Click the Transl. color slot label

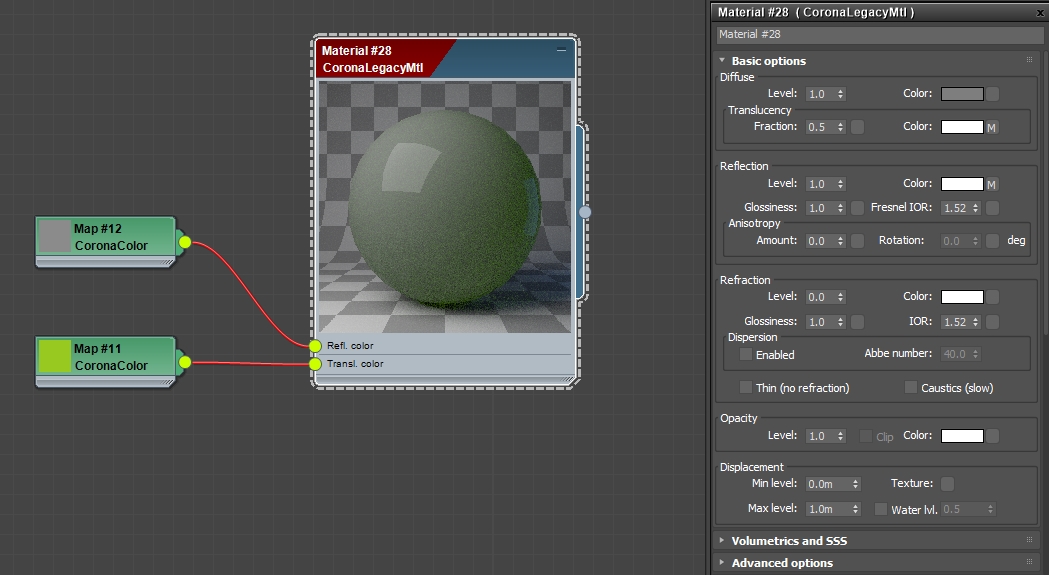[x=355, y=364]
